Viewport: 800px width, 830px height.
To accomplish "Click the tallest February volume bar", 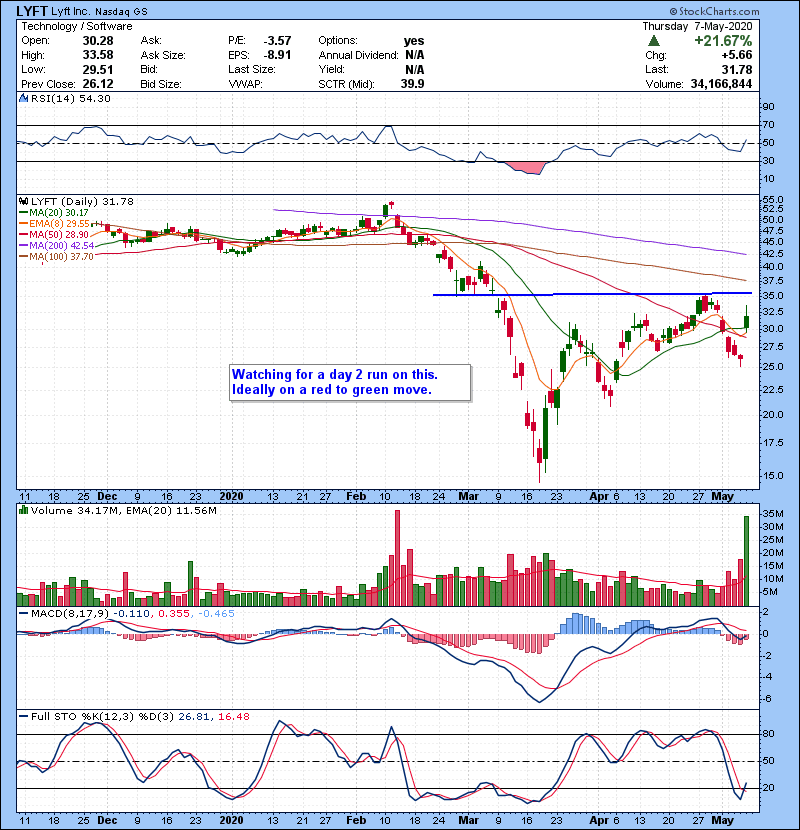I will (398, 558).
